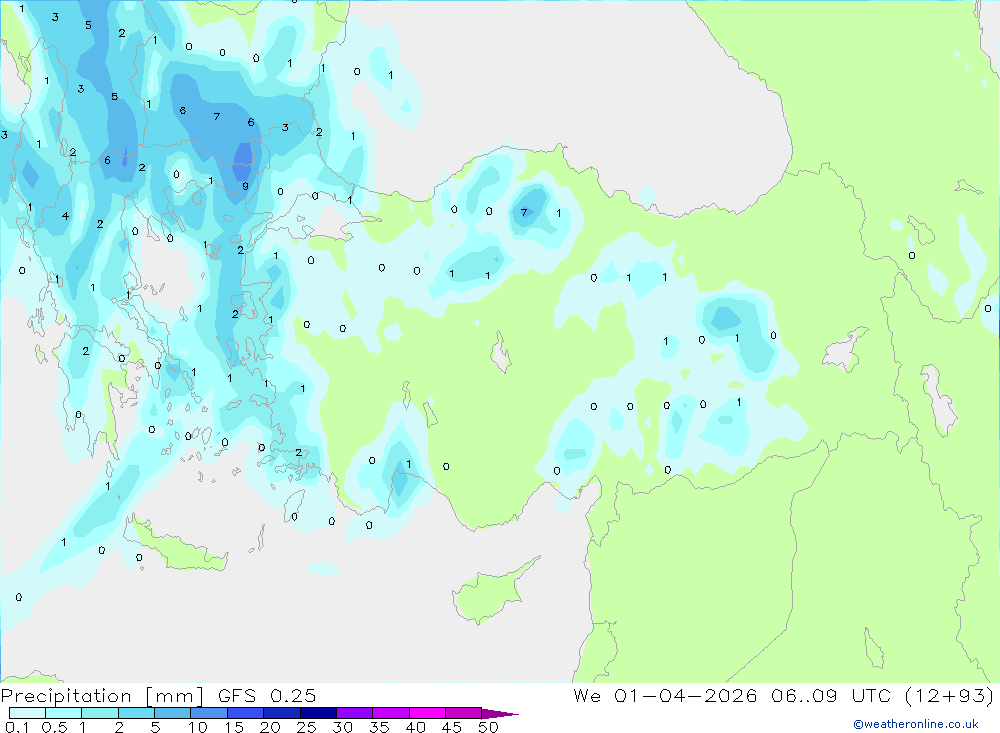Click the '(12+93)' forecast hour text
Image resolution: width=1000 pixels, height=733 pixels.
(949, 696)
